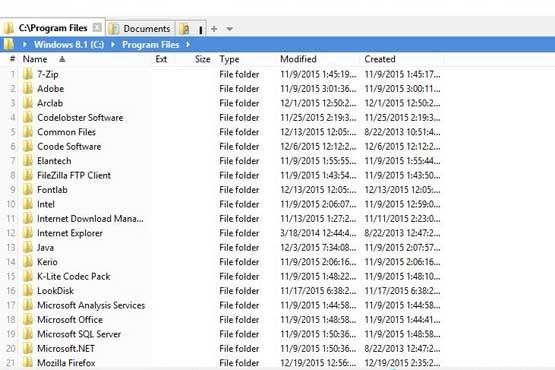Viewport: 555px width, 370px height.
Task: Select the Intel folder icon
Action: [x=28, y=204]
